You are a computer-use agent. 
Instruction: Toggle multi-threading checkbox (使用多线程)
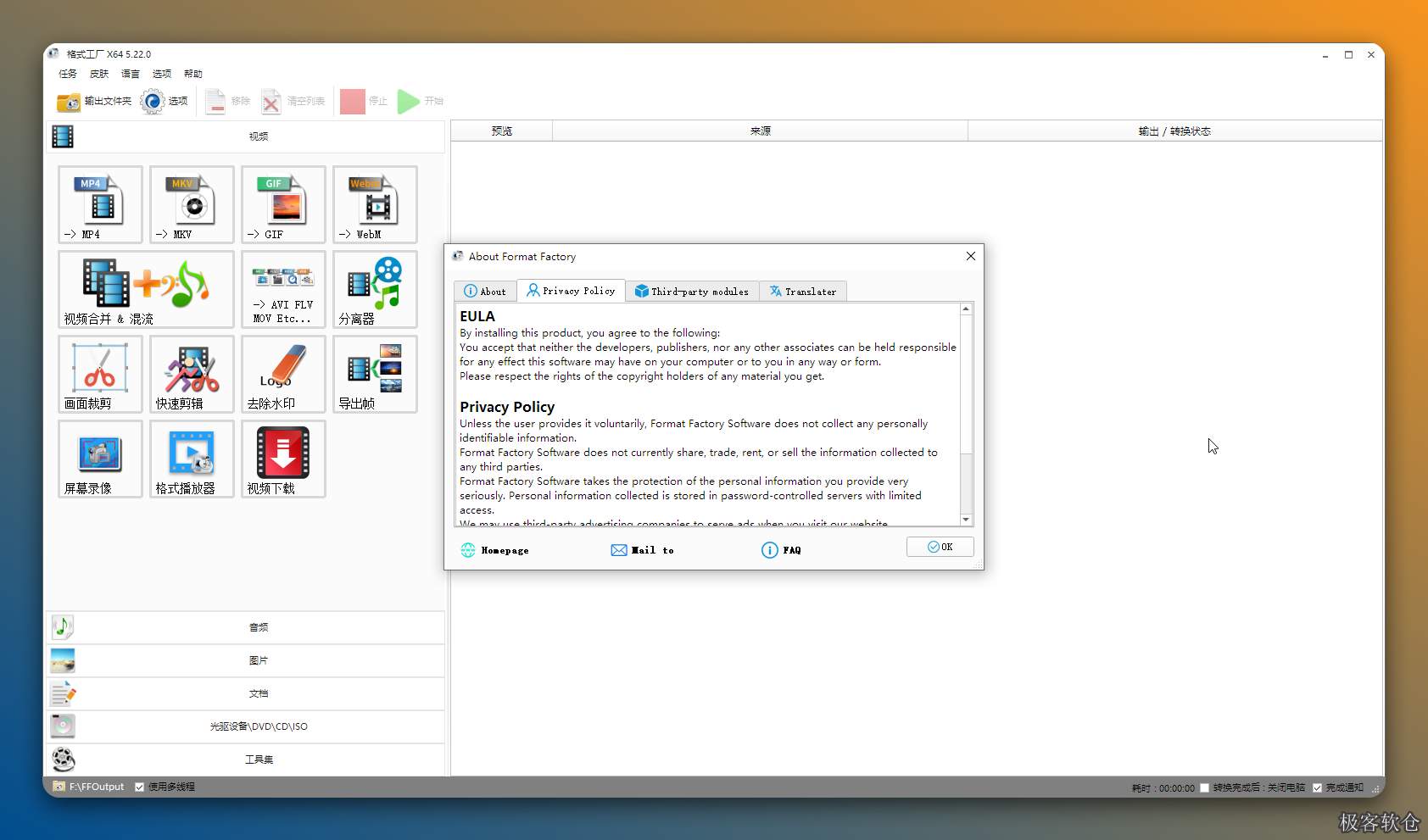click(140, 787)
